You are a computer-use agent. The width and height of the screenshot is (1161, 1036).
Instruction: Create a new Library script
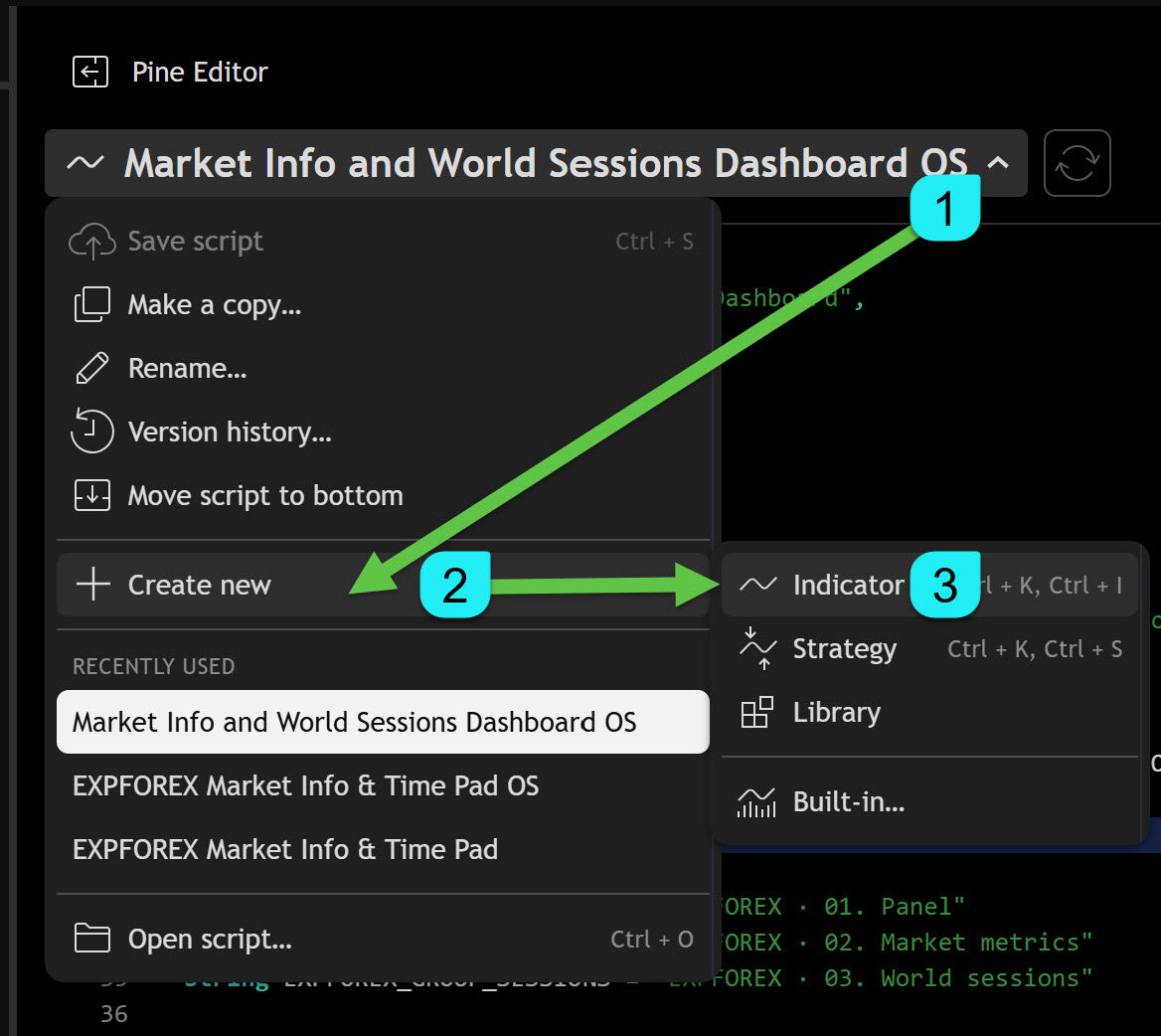point(929,713)
